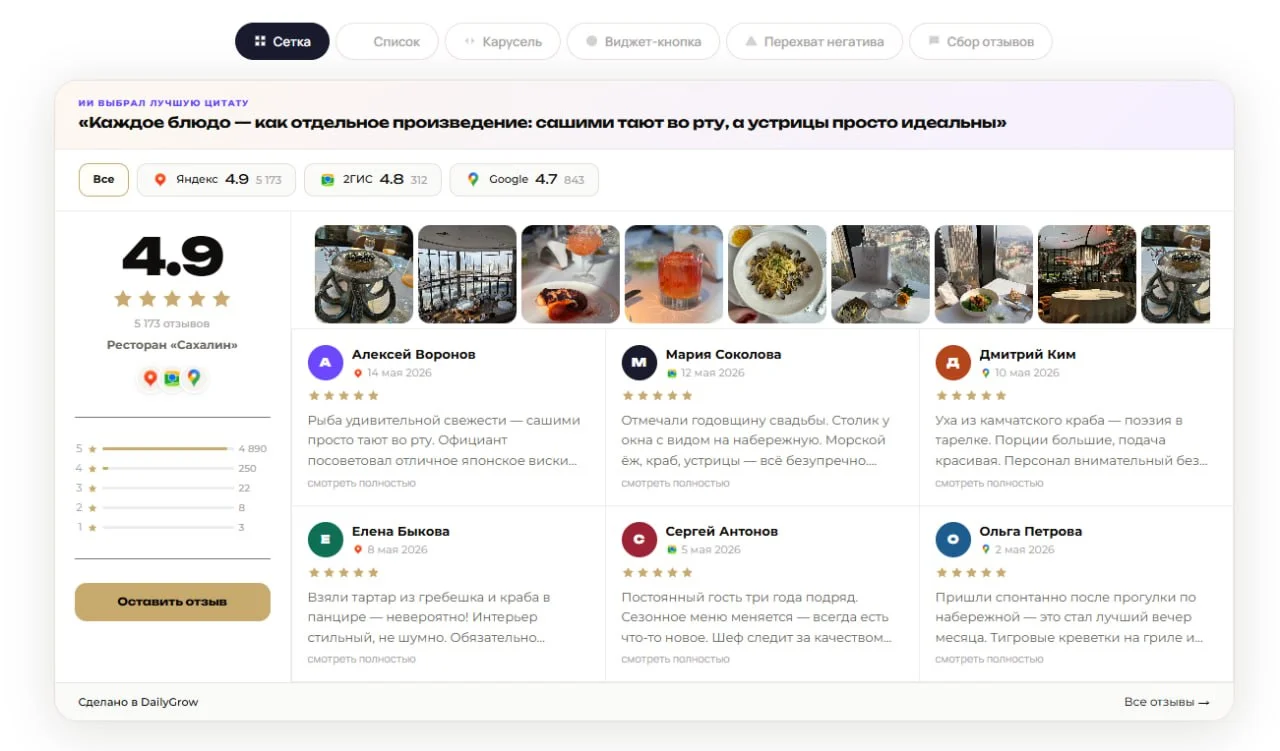The height and width of the screenshot is (751, 1280).
Task: Select the Сбор отзывов tab
Action: (980, 42)
